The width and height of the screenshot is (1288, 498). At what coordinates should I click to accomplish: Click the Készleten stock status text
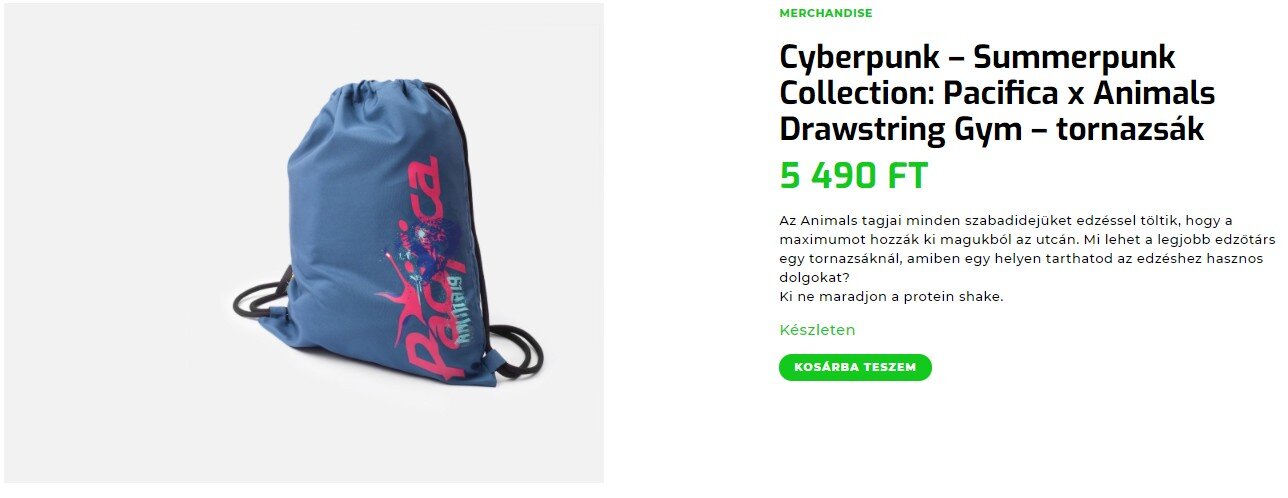click(x=817, y=330)
